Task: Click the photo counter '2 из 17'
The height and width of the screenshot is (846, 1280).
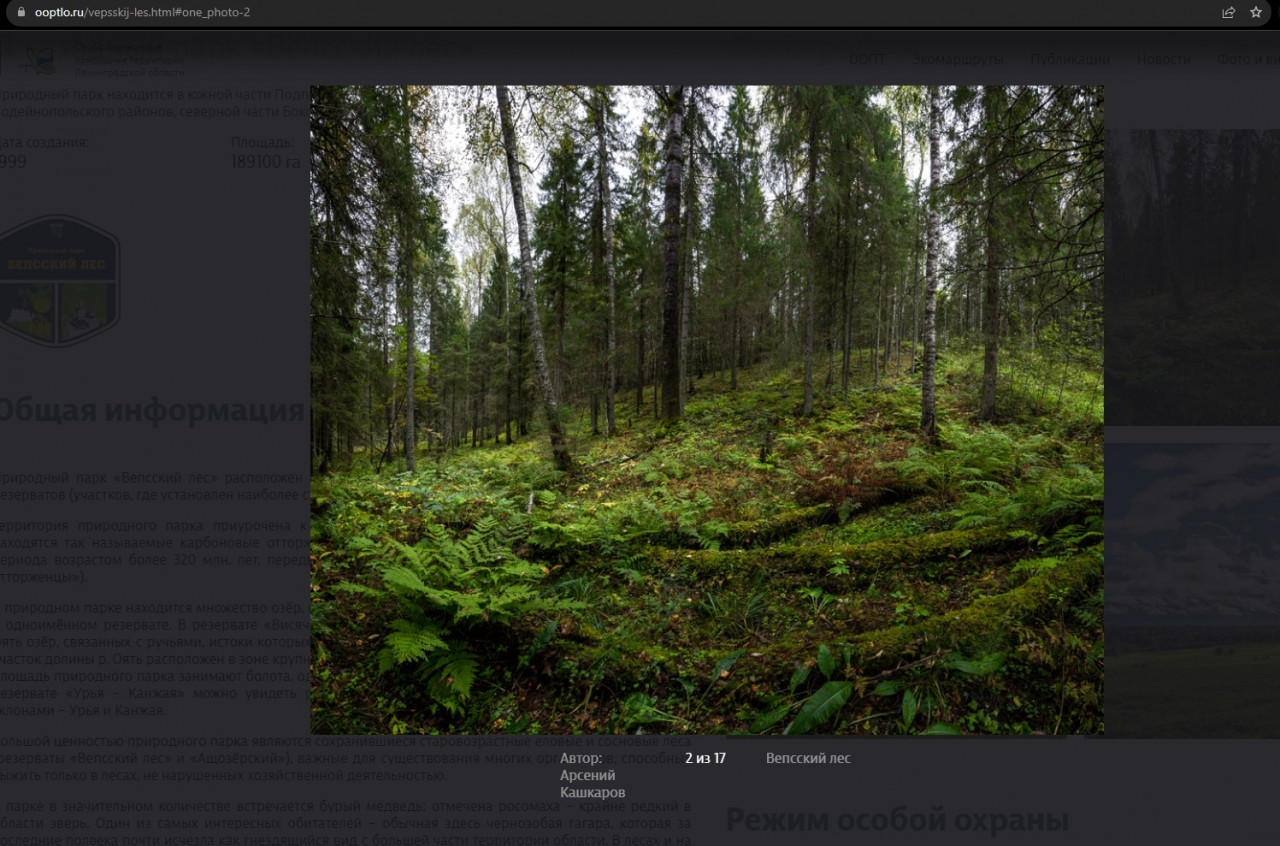Action: [705, 758]
